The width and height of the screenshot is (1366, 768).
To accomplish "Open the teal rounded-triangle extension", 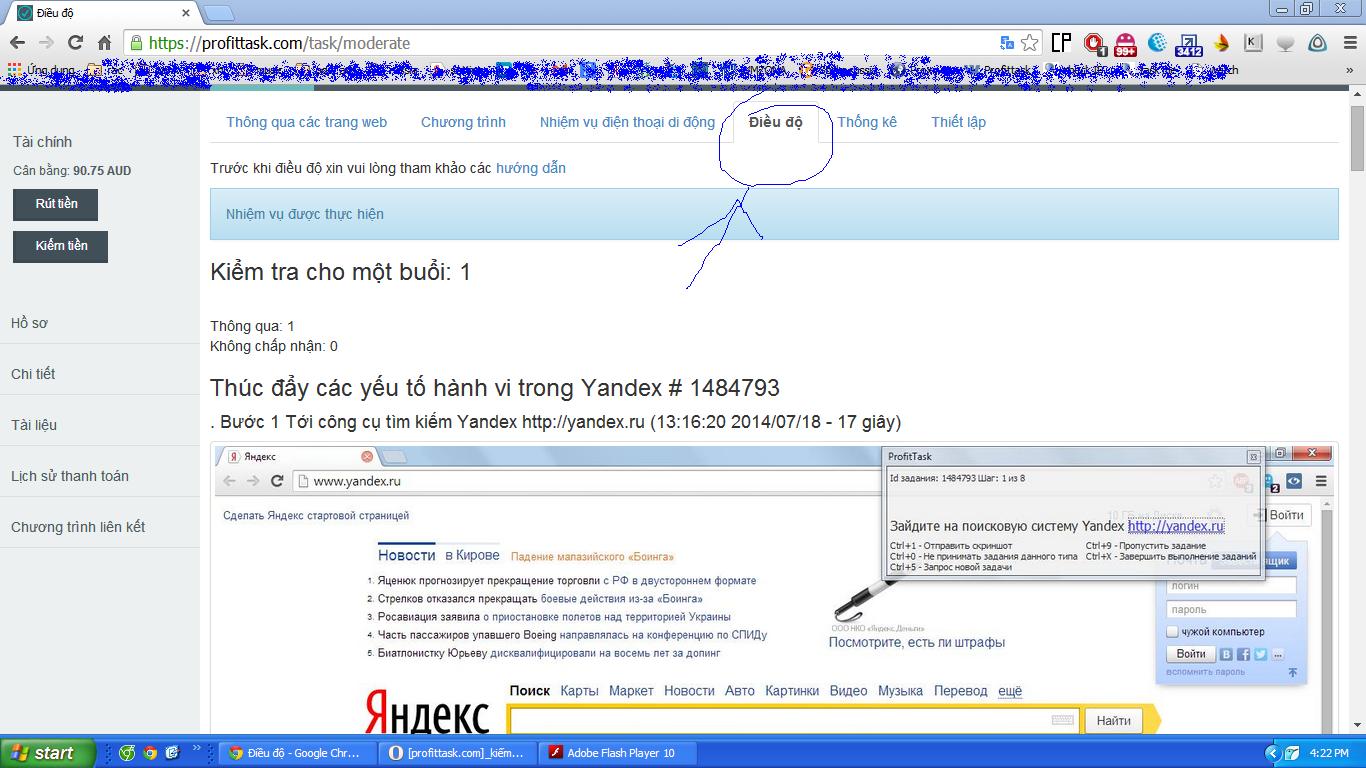I will 1318,43.
